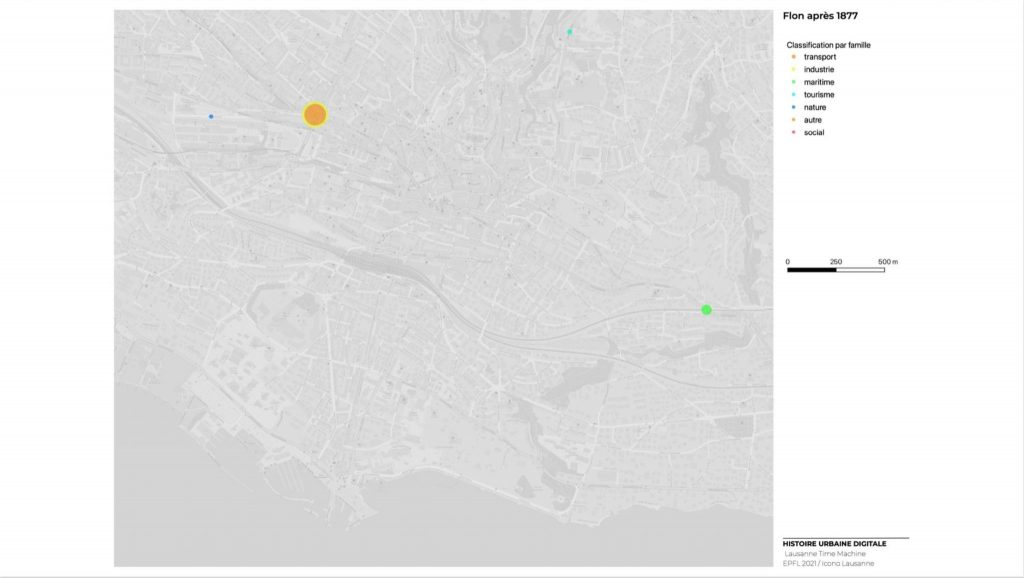Select the maritime legend green dot
This screenshot has height=578, width=1024.
tap(793, 82)
